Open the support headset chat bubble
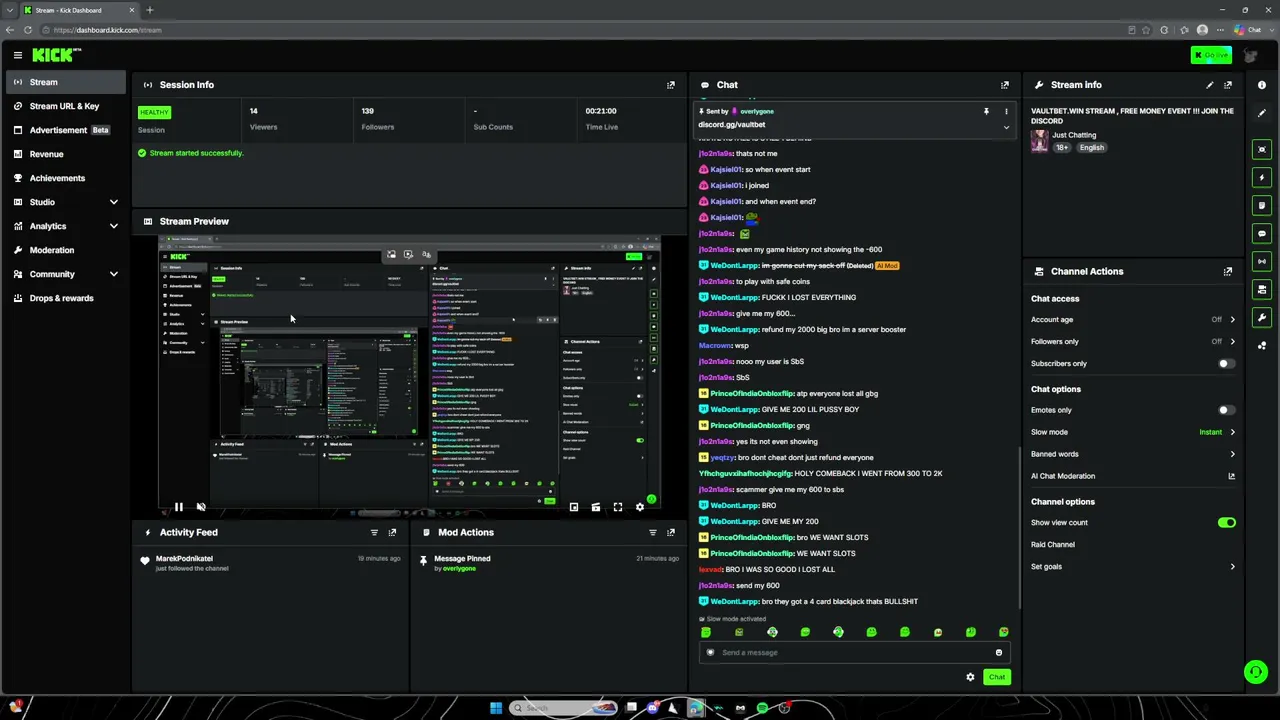Viewport: 1280px width, 720px height. tap(1255, 672)
